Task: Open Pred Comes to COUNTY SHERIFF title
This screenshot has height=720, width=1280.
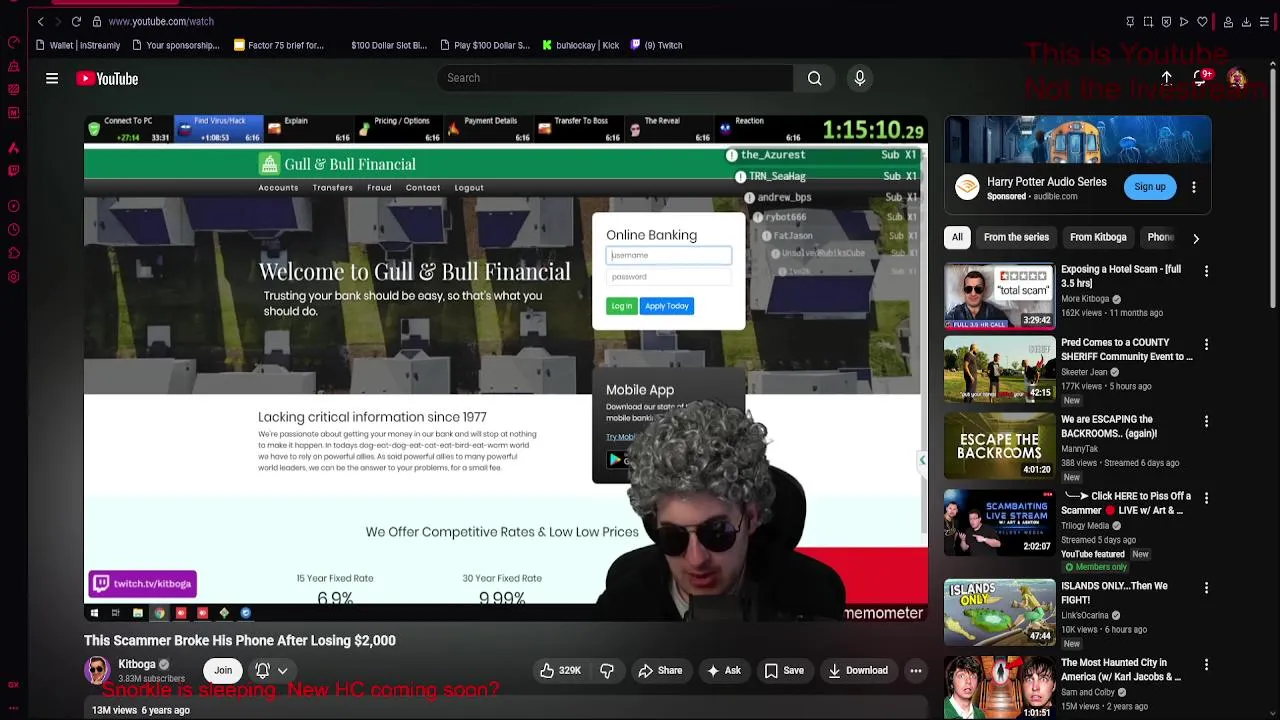Action: click(1126, 349)
